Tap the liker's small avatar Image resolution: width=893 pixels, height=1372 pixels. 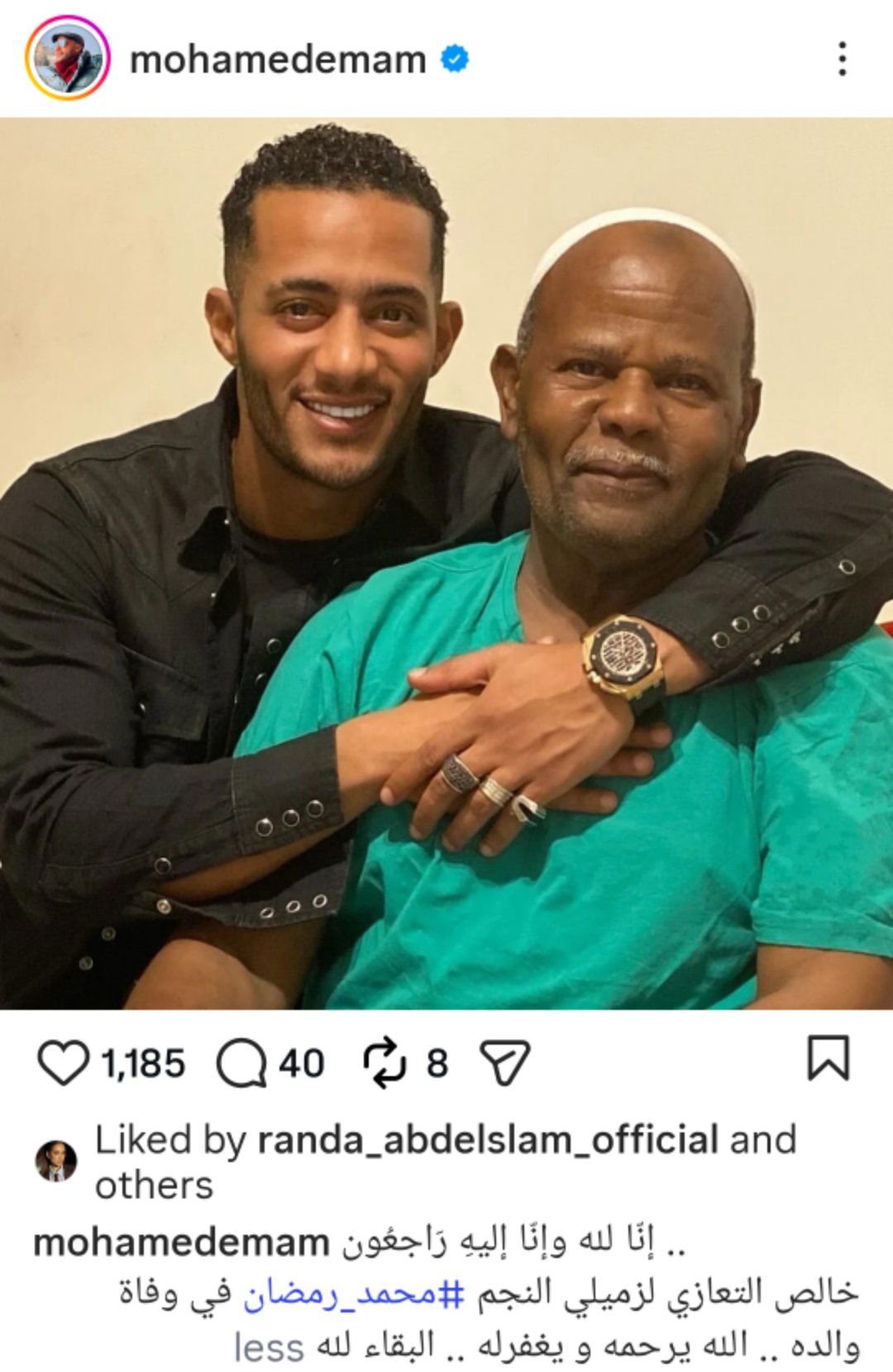click(56, 1161)
